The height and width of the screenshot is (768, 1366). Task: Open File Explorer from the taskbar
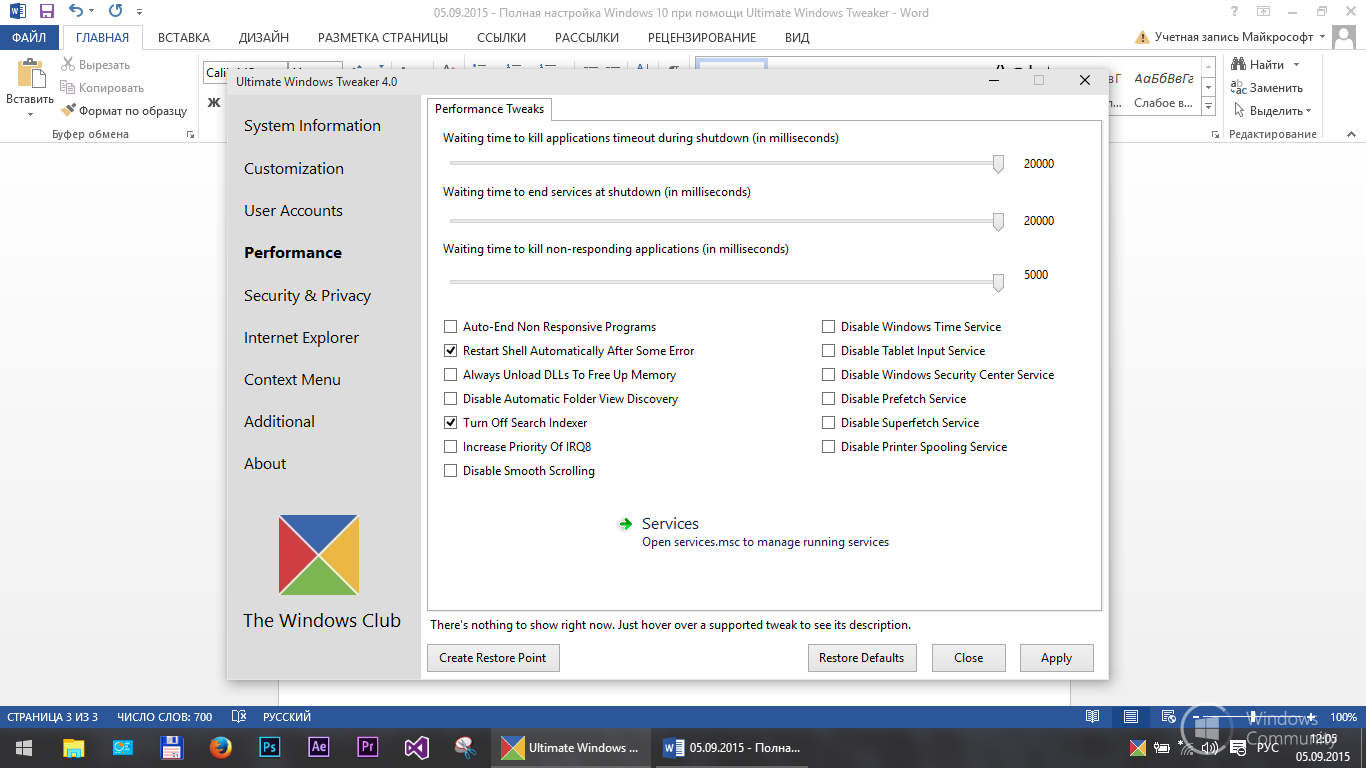pos(74,747)
